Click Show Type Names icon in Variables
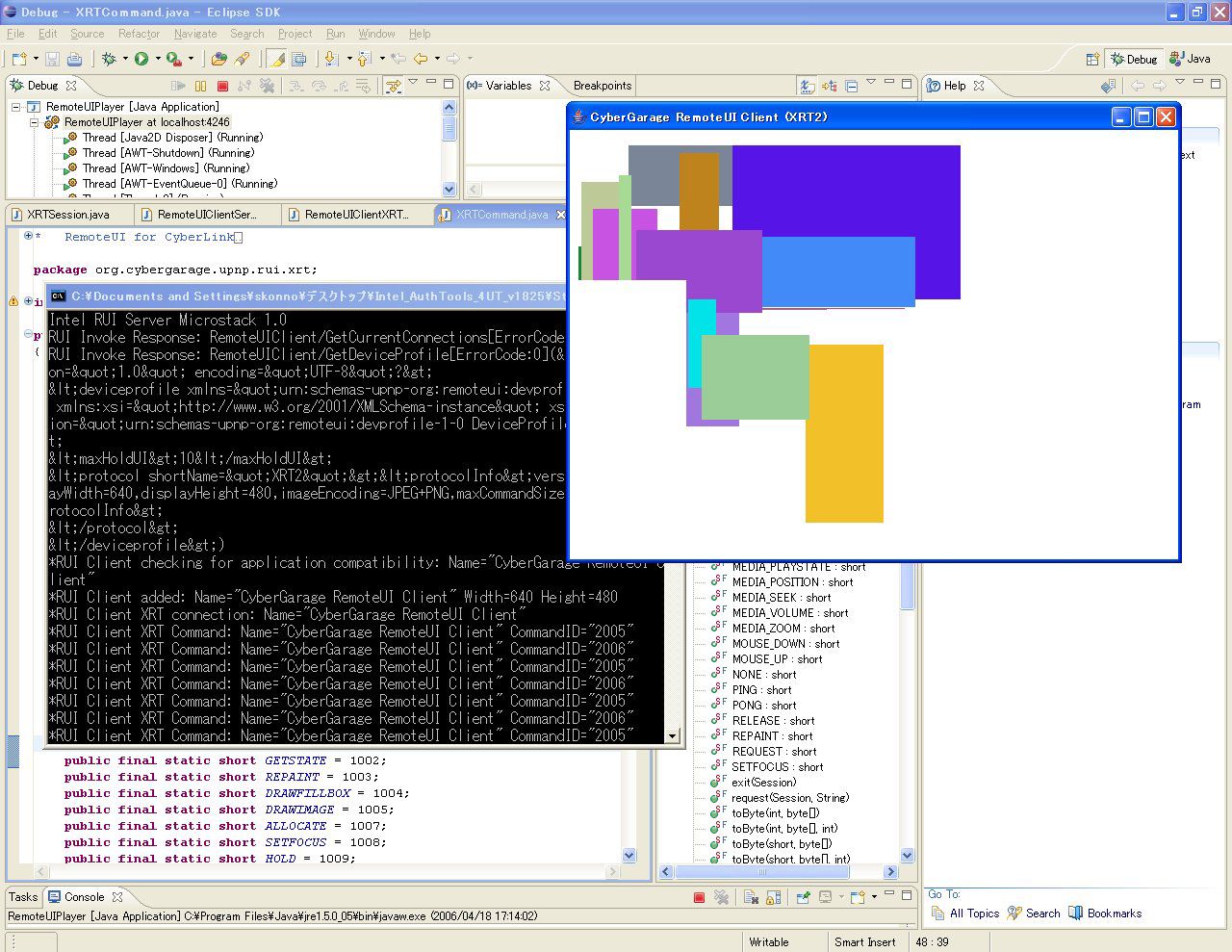This screenshot has height=952, width=1232. point(808,86)
